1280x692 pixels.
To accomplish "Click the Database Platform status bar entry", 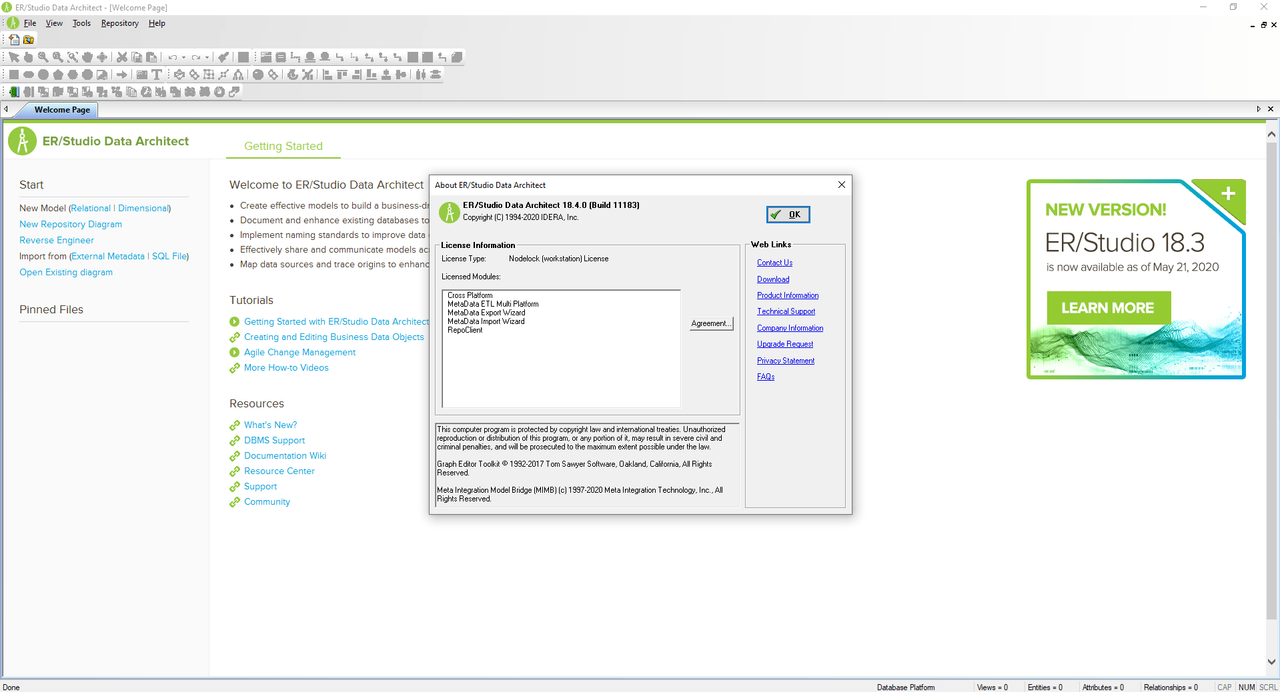I will [x=905, y=687].
